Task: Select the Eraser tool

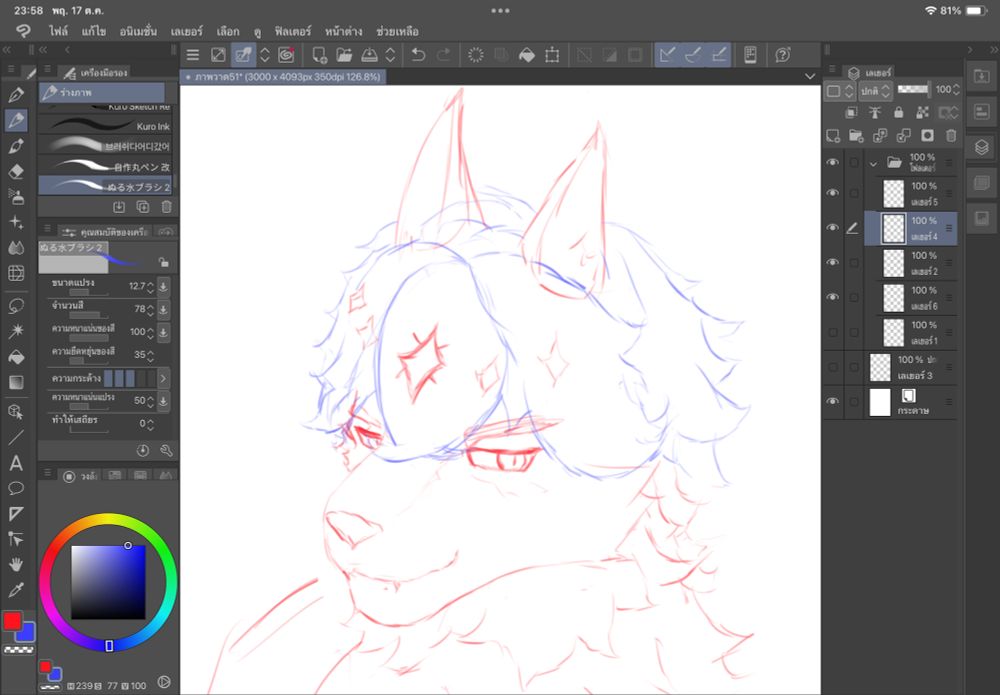Action: tap(16, 171)
